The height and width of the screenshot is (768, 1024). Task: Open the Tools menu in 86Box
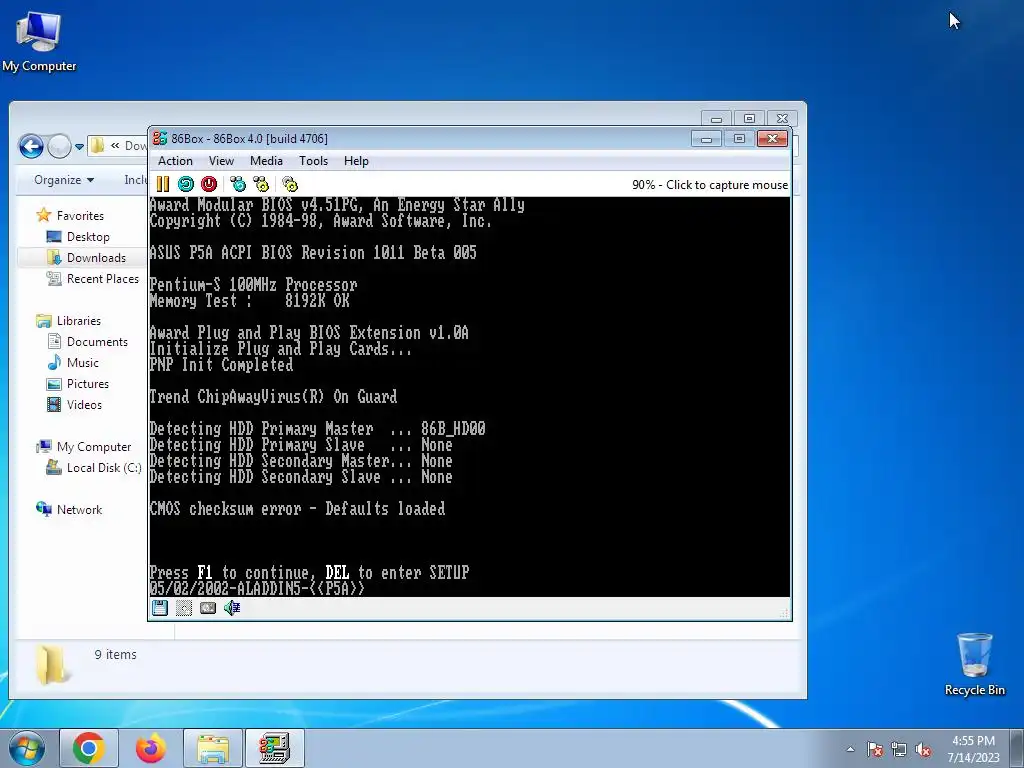pos(313,161)
